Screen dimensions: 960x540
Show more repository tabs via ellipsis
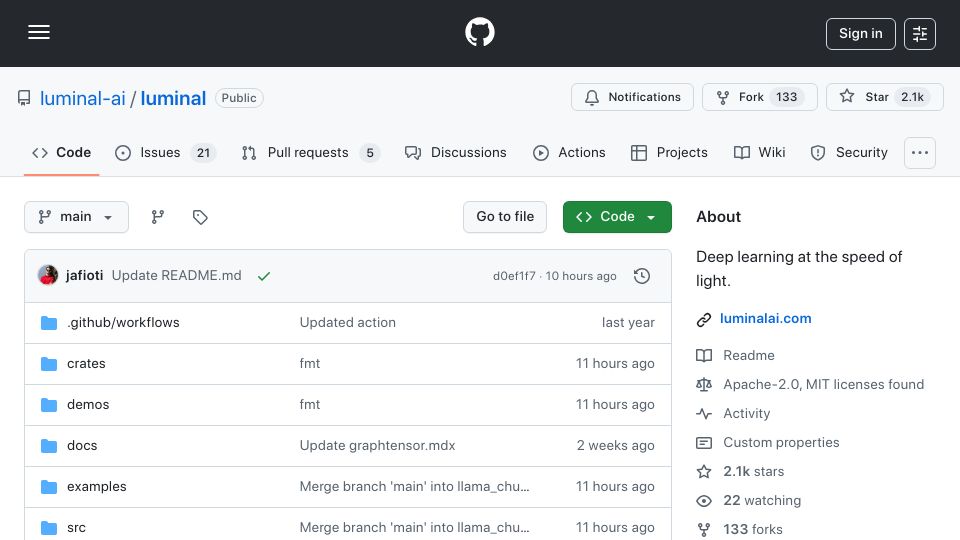[920, 152]
